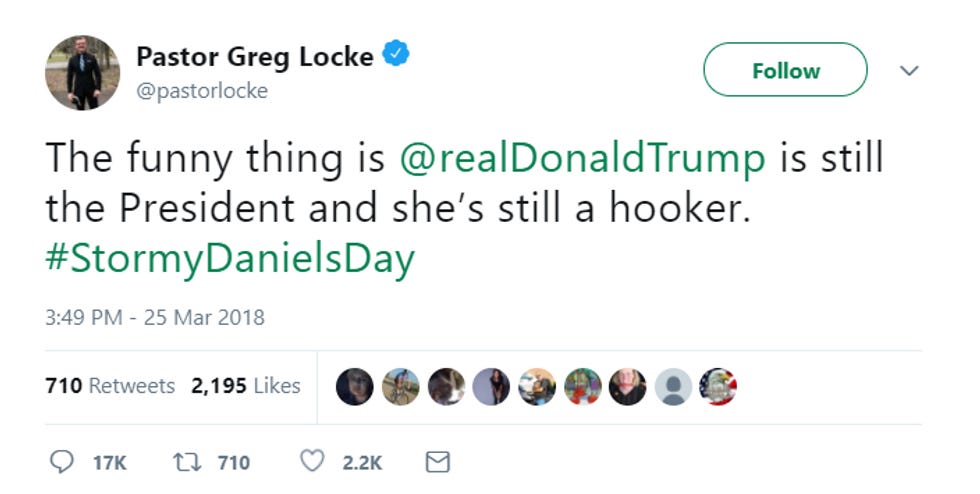Click the @pastorlocke handle
Screen dimensions: 980x494
201,91
